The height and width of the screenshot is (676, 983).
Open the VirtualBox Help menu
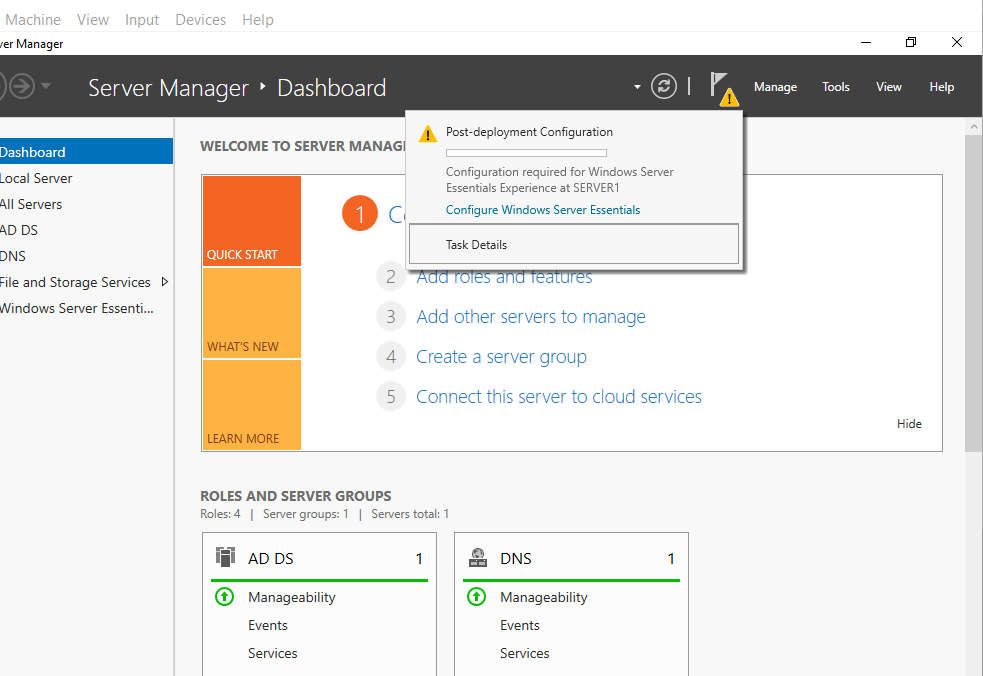click(258, 19)
